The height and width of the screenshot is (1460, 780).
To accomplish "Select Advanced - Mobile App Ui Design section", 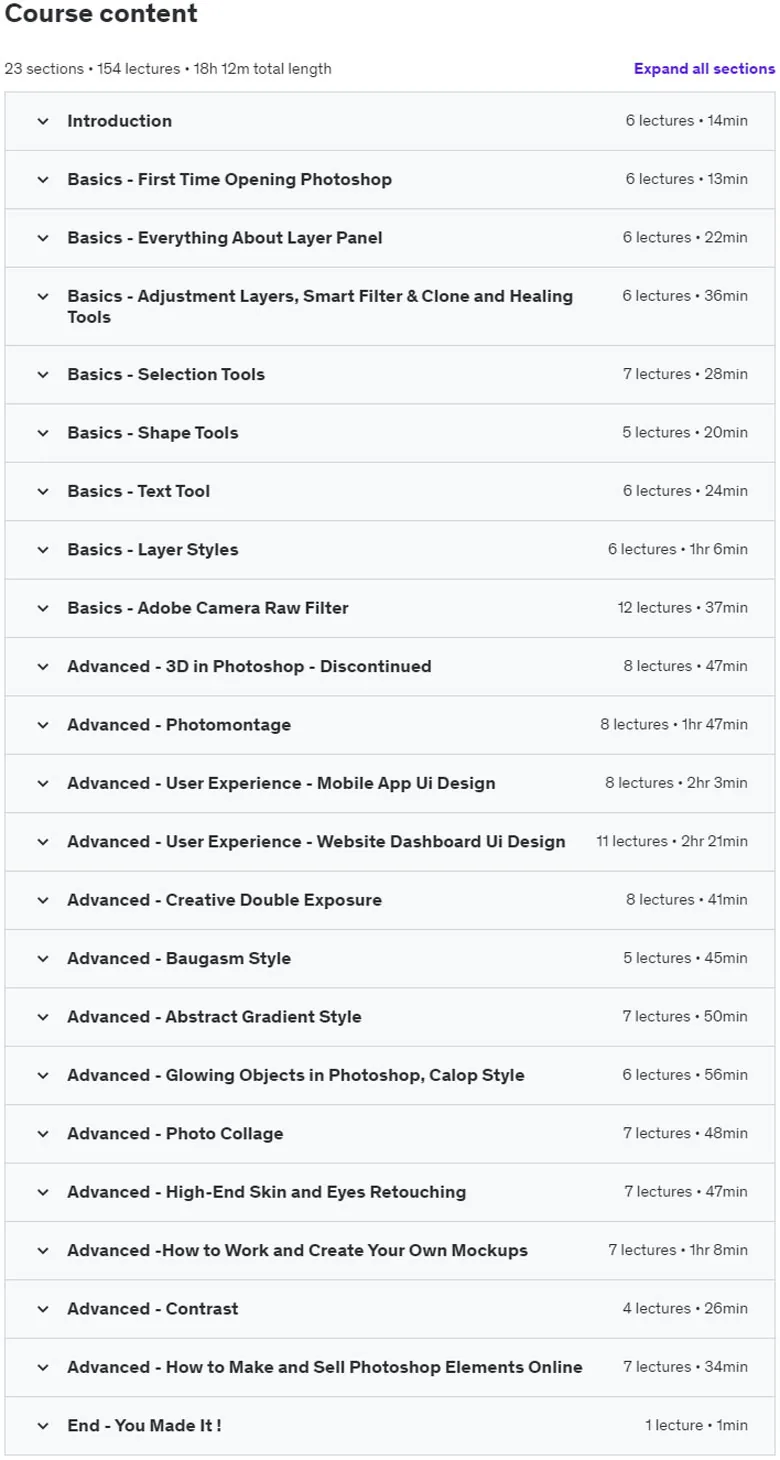I will pyautogui.click(x=390, y=784).
